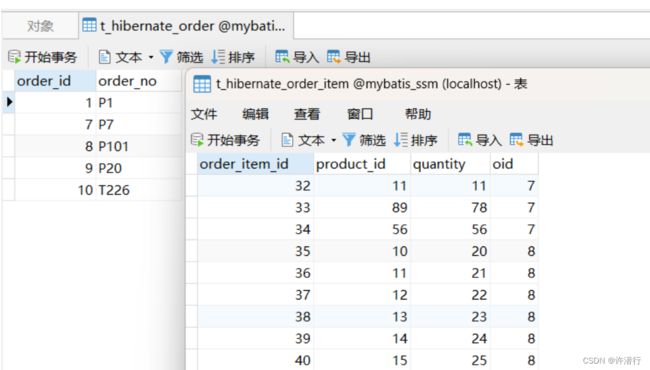Open the 文件 menu

tap(204, 114)
